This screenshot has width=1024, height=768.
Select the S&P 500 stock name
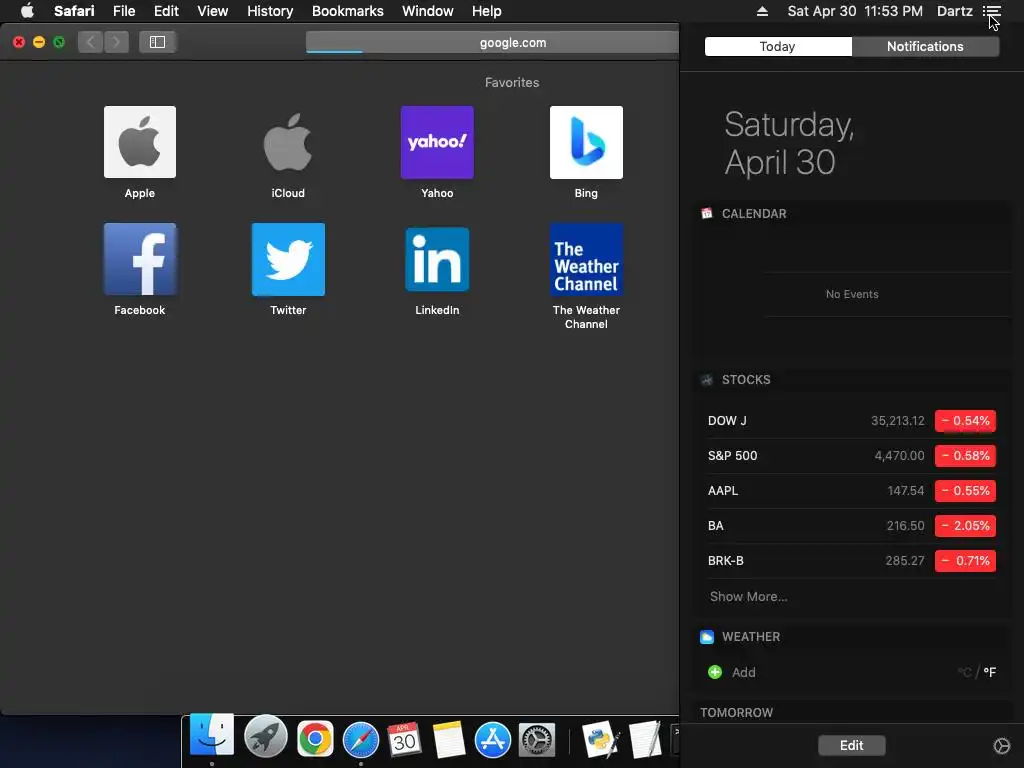pyautogui.click(x=732, y=456)
